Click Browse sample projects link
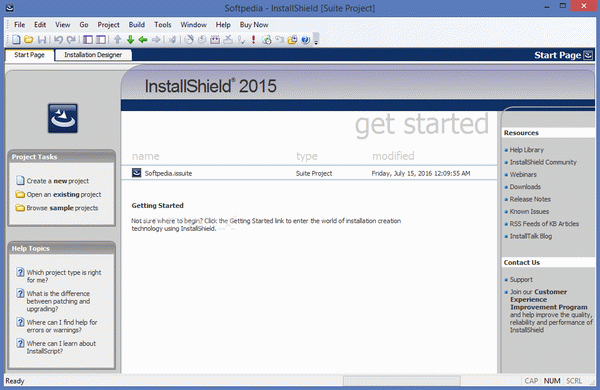Screen dimensions: 600x390 coord(62,208)
